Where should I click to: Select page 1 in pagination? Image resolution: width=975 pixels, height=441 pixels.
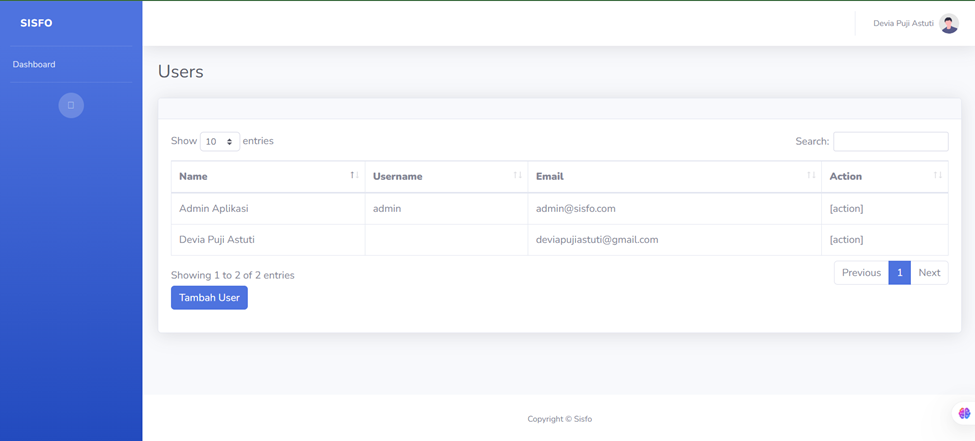coord(899,273)
